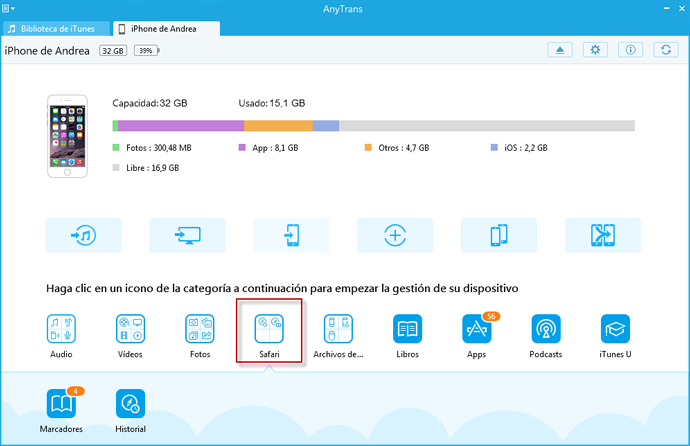Click the purple App segment of storage bar

click(181, 126)
